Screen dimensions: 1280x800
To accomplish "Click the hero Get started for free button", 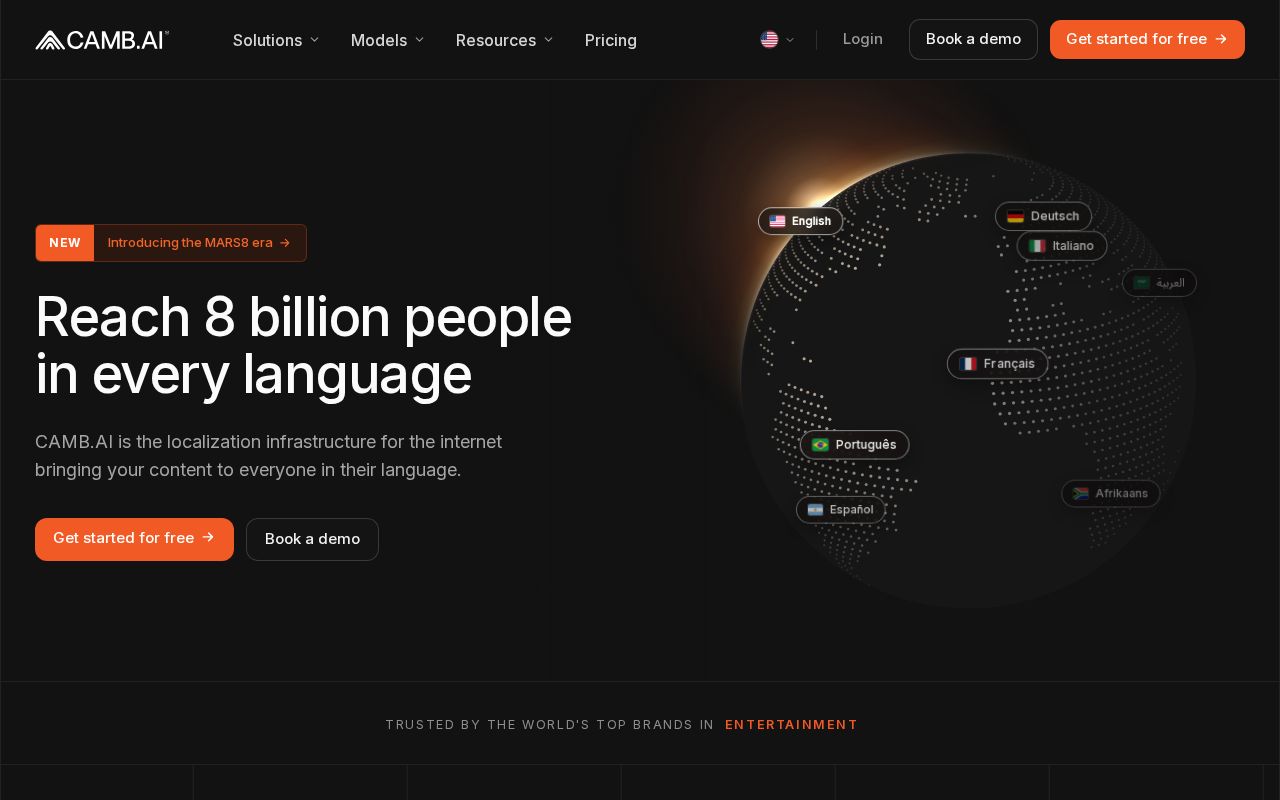I will coord(134,539).
